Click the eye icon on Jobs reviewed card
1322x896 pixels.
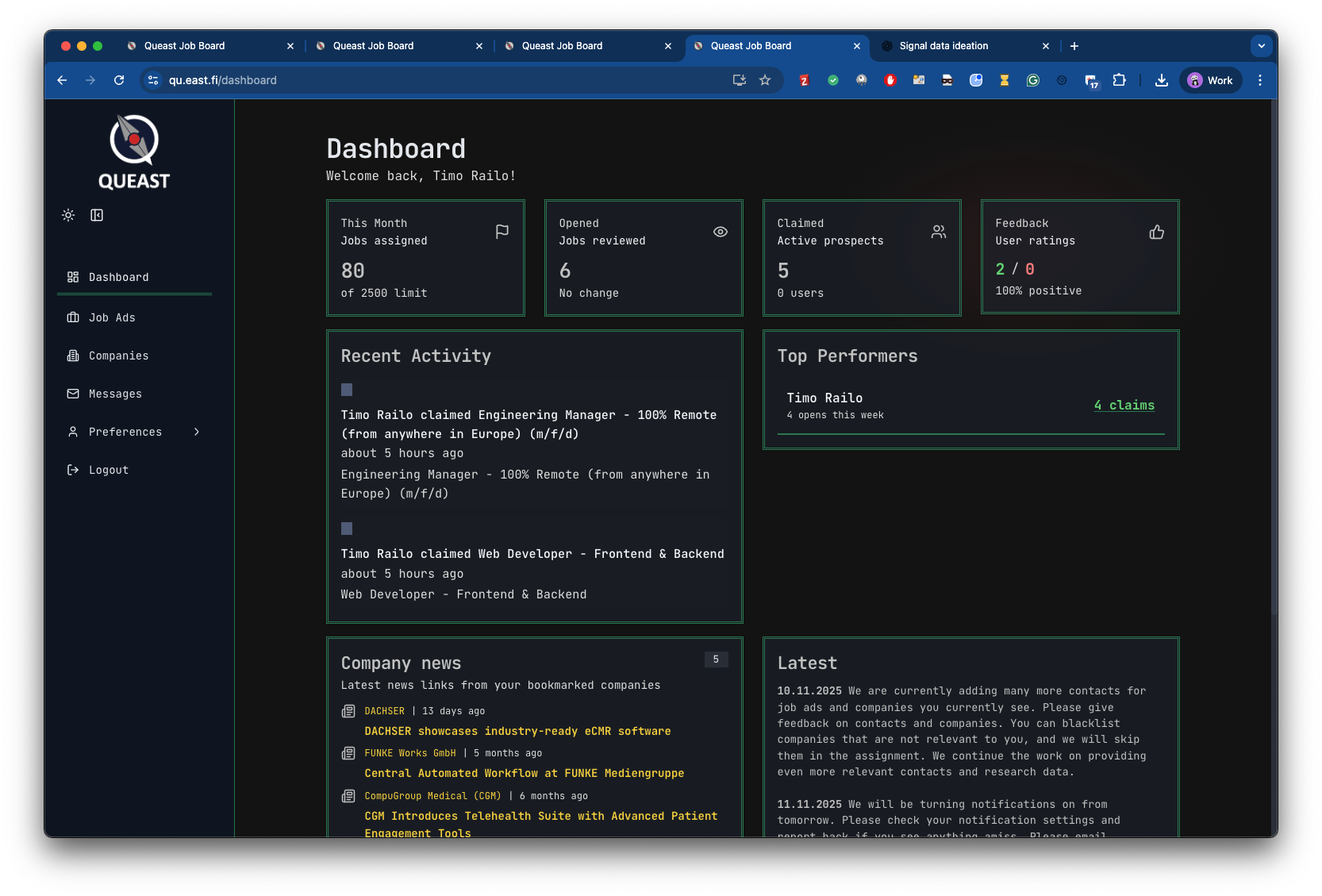[x=720, y=232]
